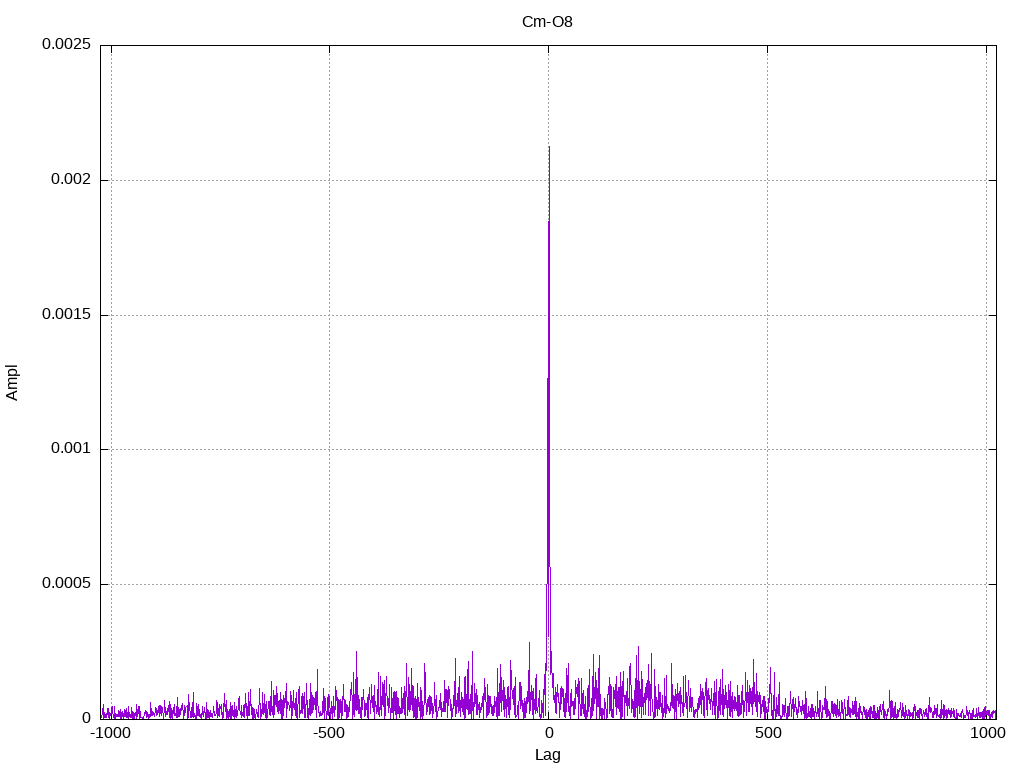Click the grid intersection at lag 500, amplitude 0.002
Image resolution: width=1024 pixels, height=768 pixels.
point(767,180)
